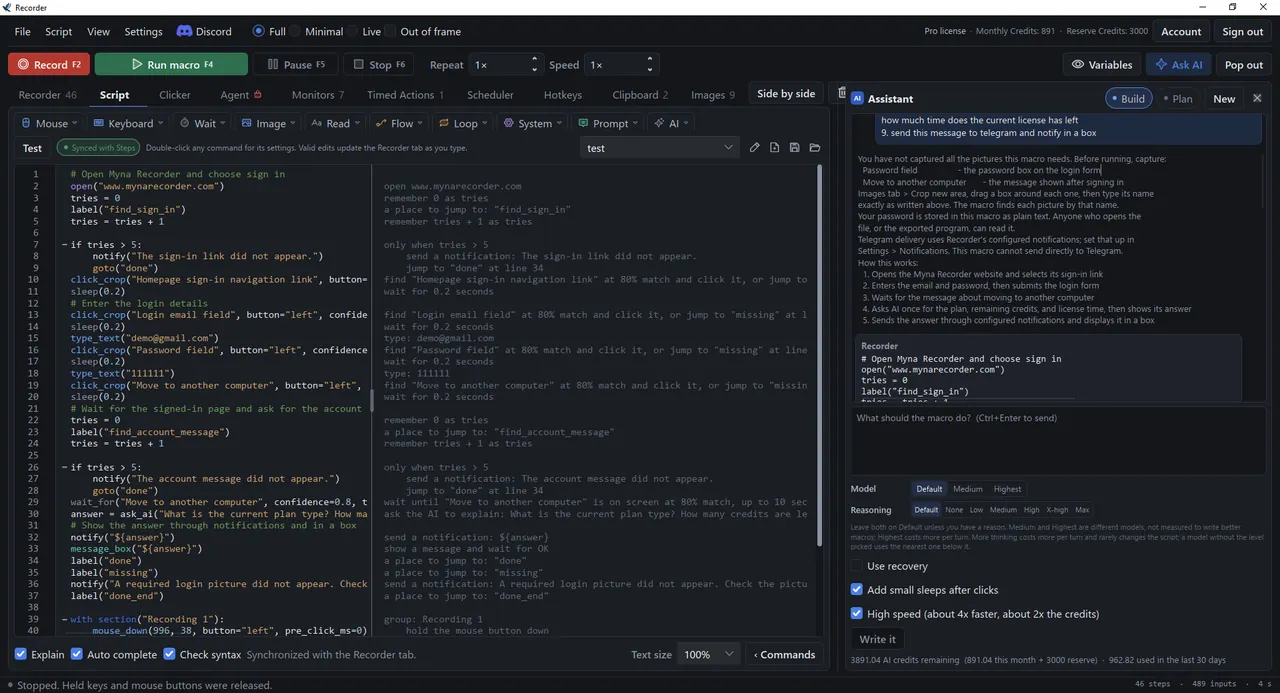The width and height of the screenshot is (1280, 693).
Task: Open the View menu
Action: tap(98, 31)
